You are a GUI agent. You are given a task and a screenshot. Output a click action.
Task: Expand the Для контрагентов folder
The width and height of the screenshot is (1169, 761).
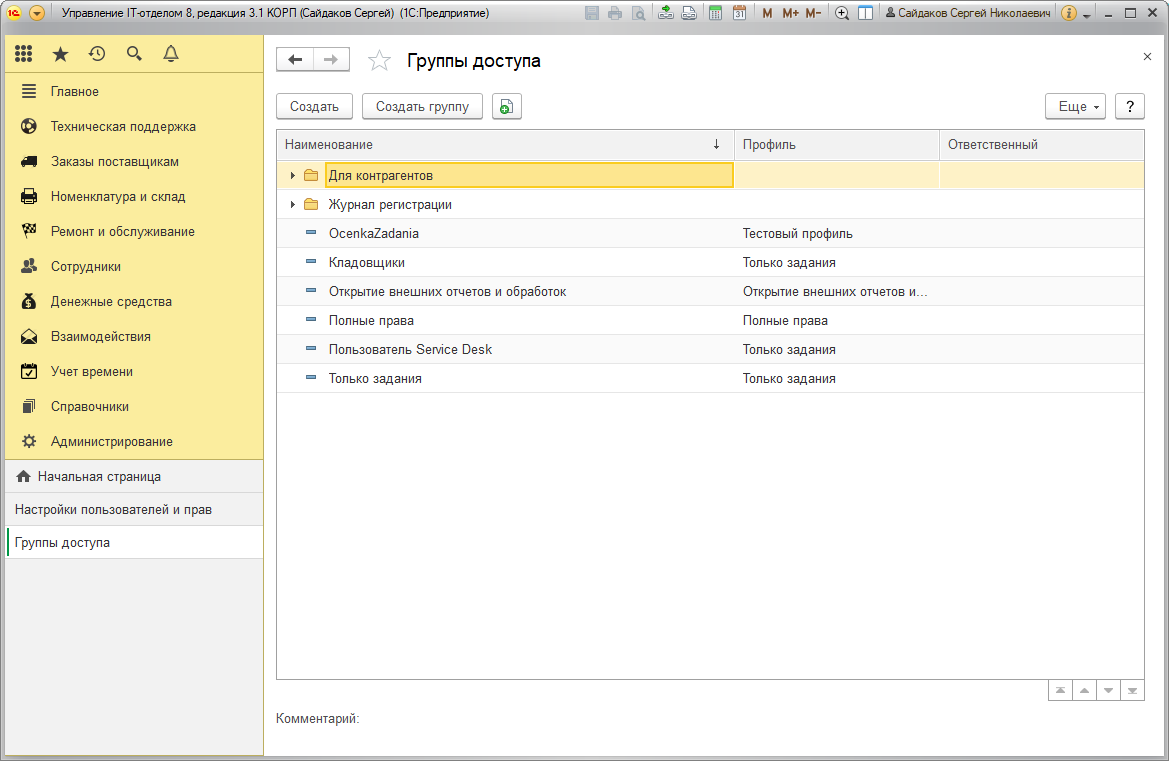[x=292, y=175]
